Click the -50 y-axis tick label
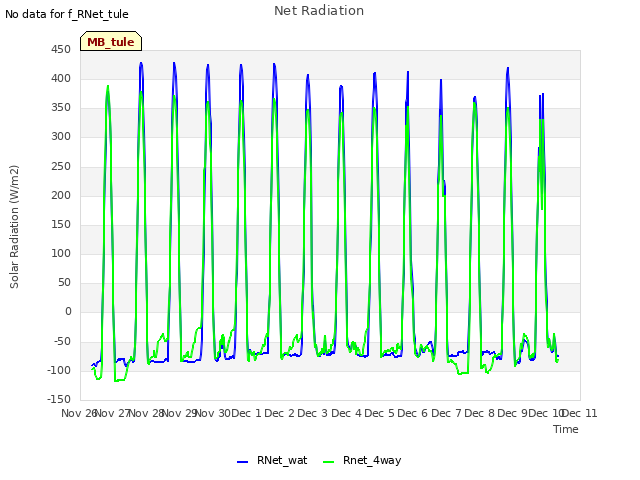640x480 pixels. (62, 341)
